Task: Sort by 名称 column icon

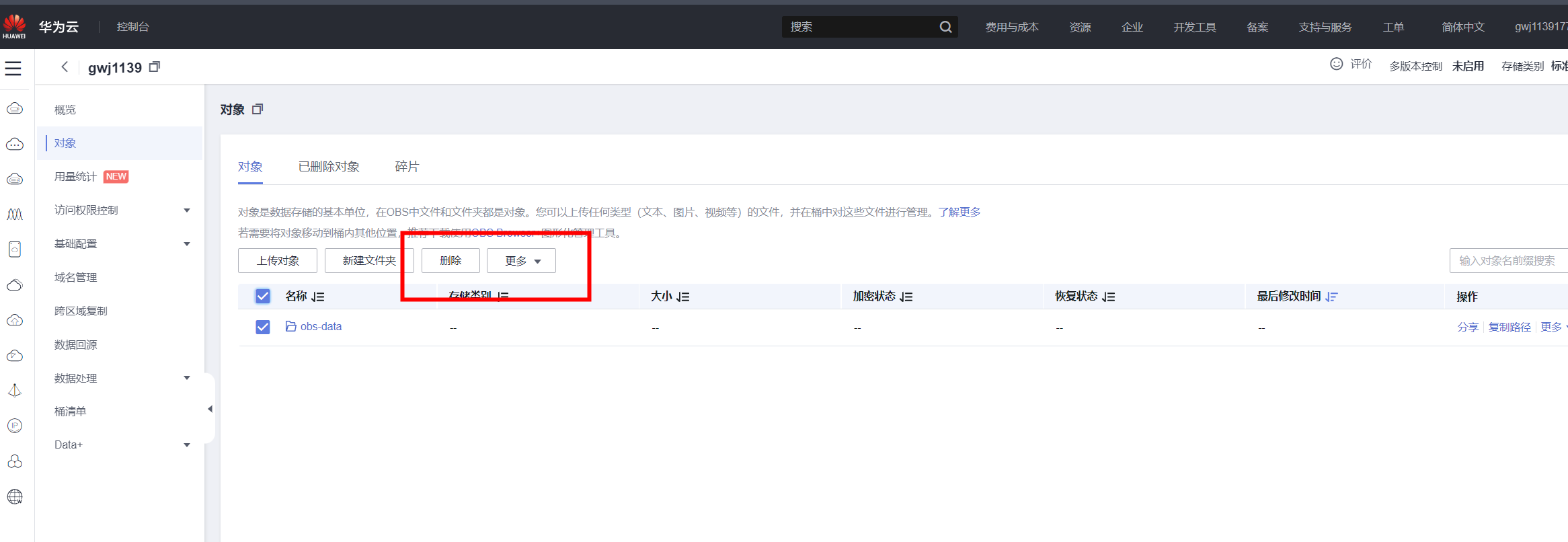Action: click(x=318, y=297)
